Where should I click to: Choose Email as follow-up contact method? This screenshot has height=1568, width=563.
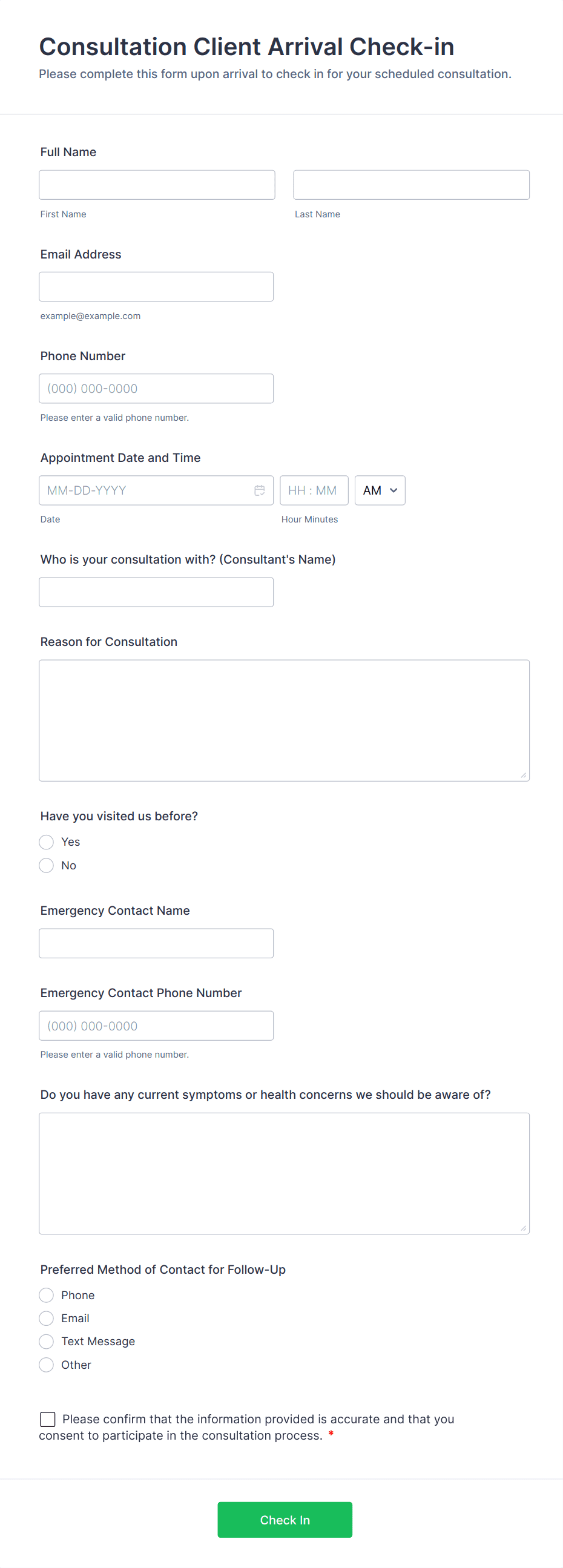click(x=46, y=1319)
